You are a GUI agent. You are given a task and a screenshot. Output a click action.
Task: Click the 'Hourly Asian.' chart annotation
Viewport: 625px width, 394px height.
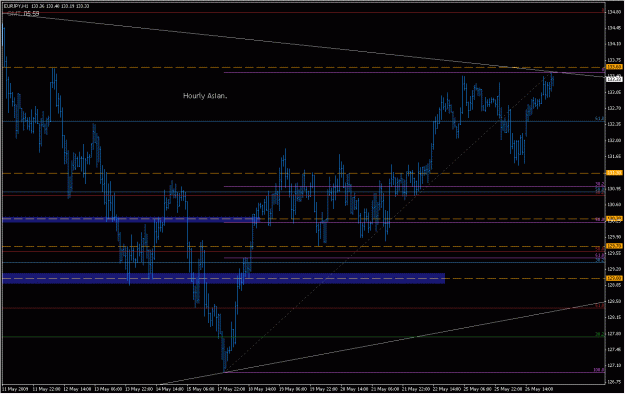click(205, 96)
